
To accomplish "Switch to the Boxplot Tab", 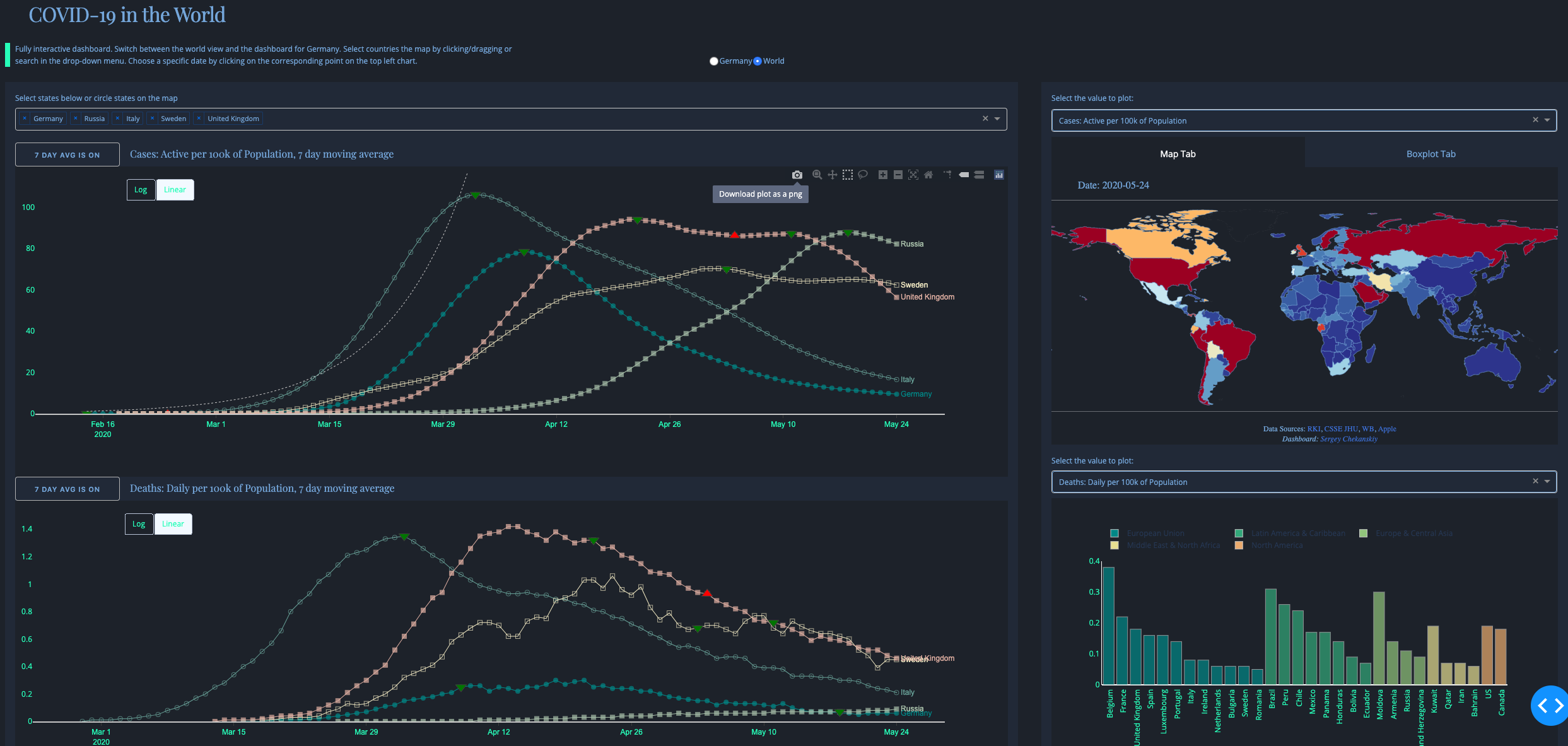I will click(x=1431, y=154).
